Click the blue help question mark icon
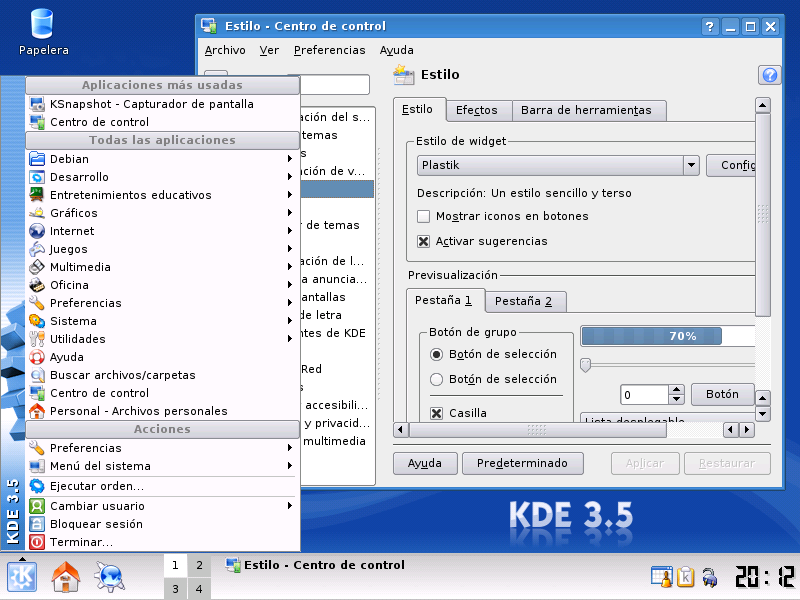The width and height of the screenshot is (800, 600). coord(770,75)
